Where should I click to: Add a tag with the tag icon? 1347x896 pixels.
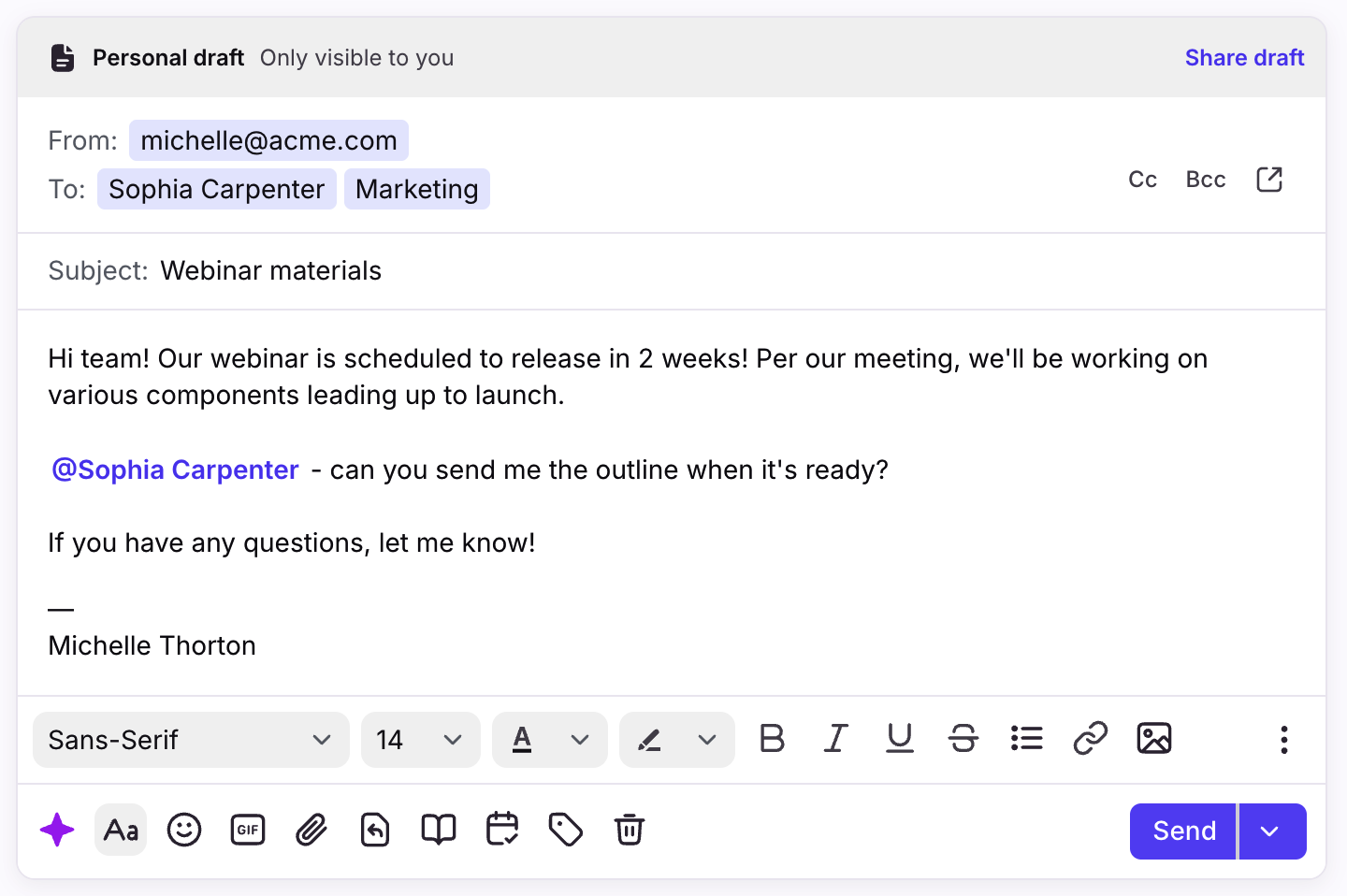[x=566, y=830]
